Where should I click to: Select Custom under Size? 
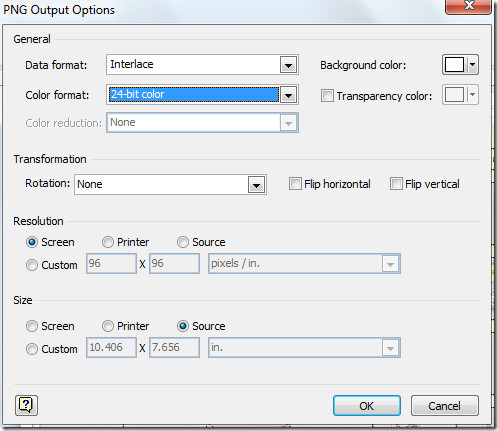pos(32,349)
